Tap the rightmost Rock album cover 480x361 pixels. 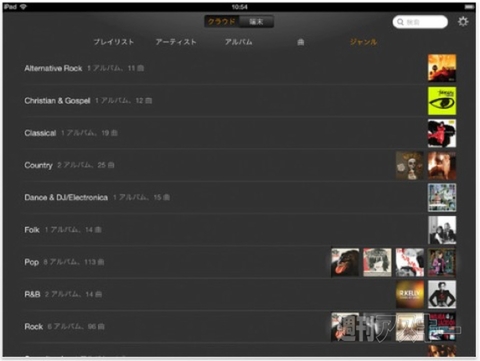(x=442, y=327)
